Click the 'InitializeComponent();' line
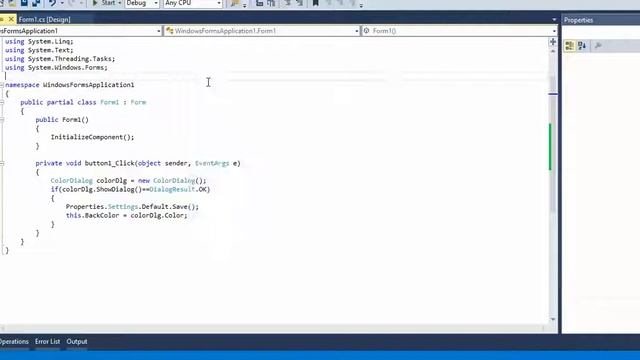 92,137
